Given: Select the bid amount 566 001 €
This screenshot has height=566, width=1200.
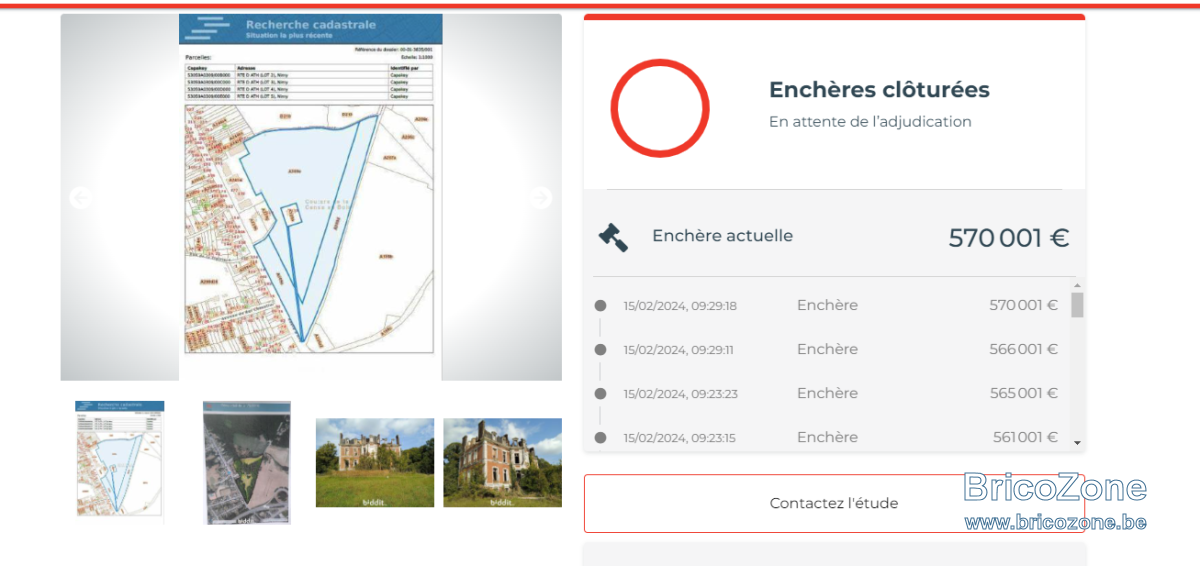Looking at the screenshot, I should (x=1023, y=349).
